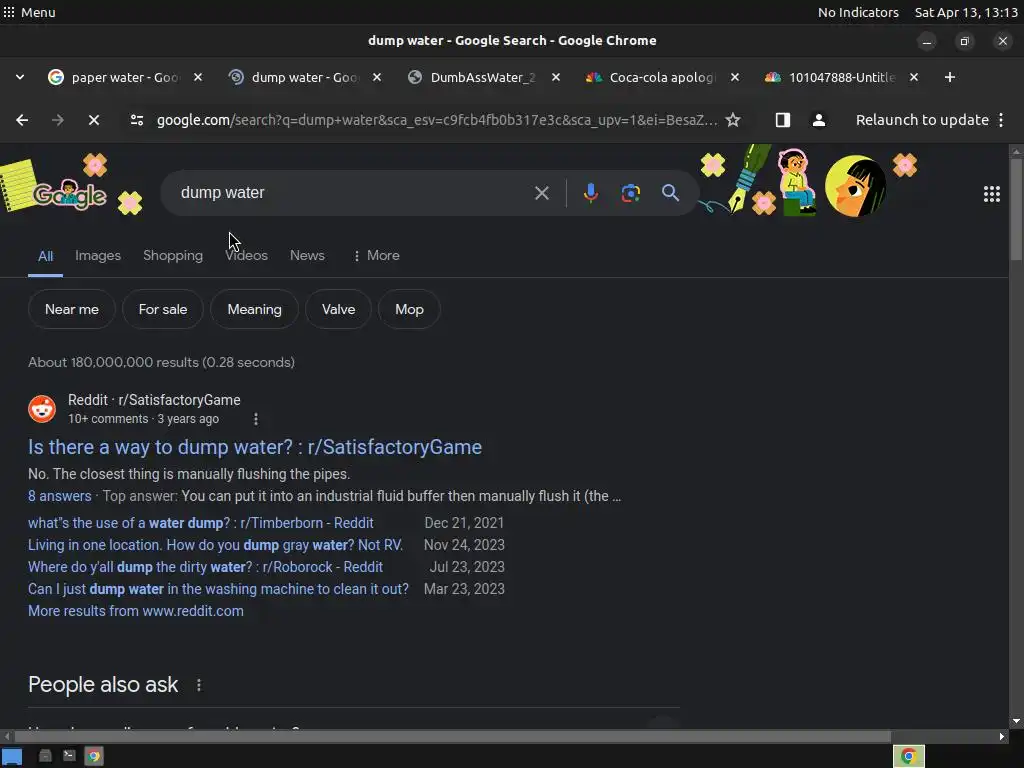
Task: Apply the Mop filter chip
Action: (409, 310)
